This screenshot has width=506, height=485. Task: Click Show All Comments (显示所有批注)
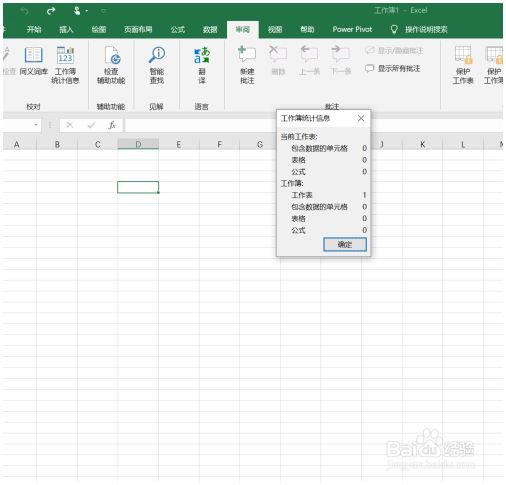pyautogui.click(x=392, y=69)
